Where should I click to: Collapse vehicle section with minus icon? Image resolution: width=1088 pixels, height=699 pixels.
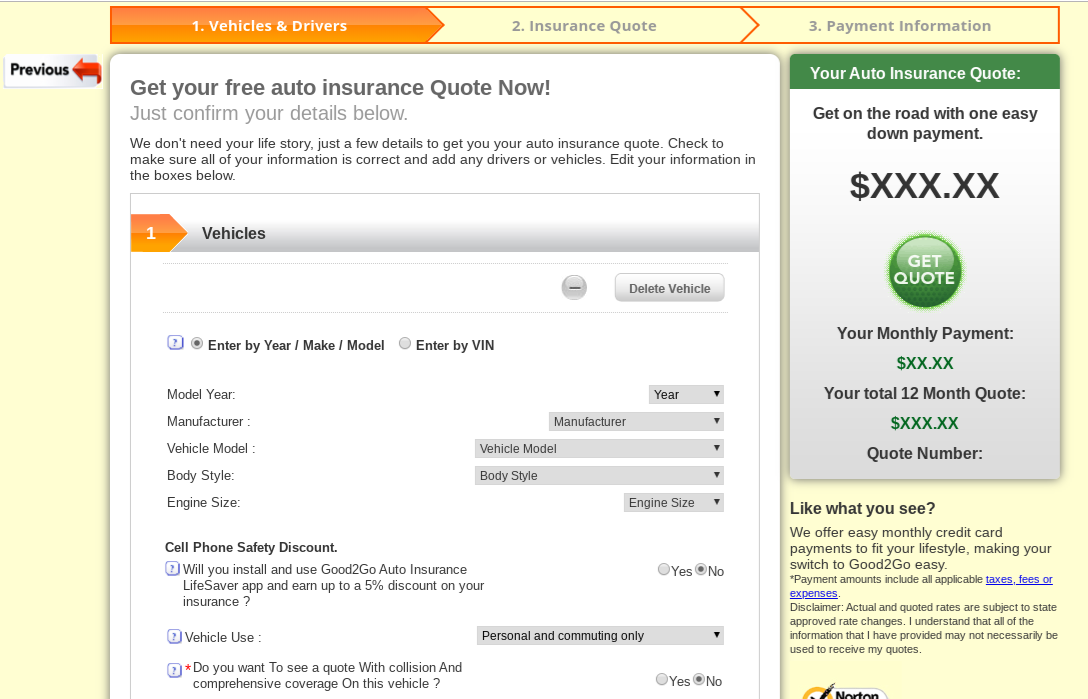coord(574,288)
